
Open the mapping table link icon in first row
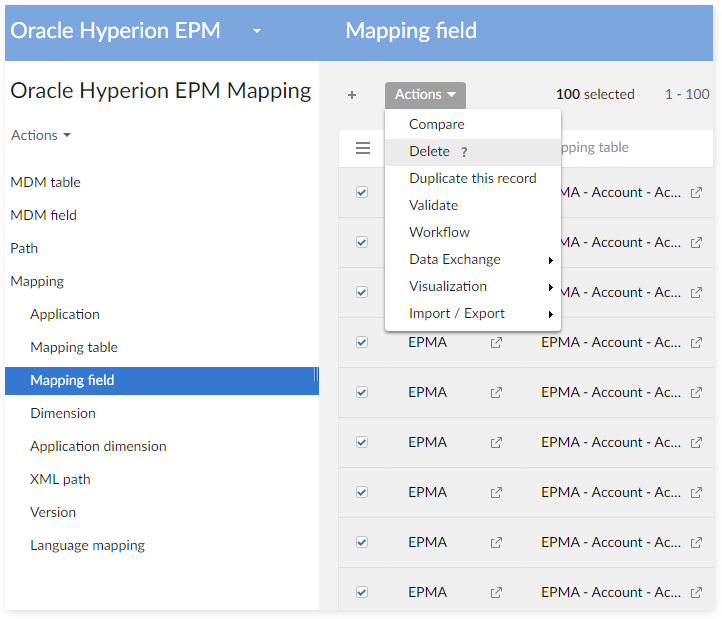point(696,192)
